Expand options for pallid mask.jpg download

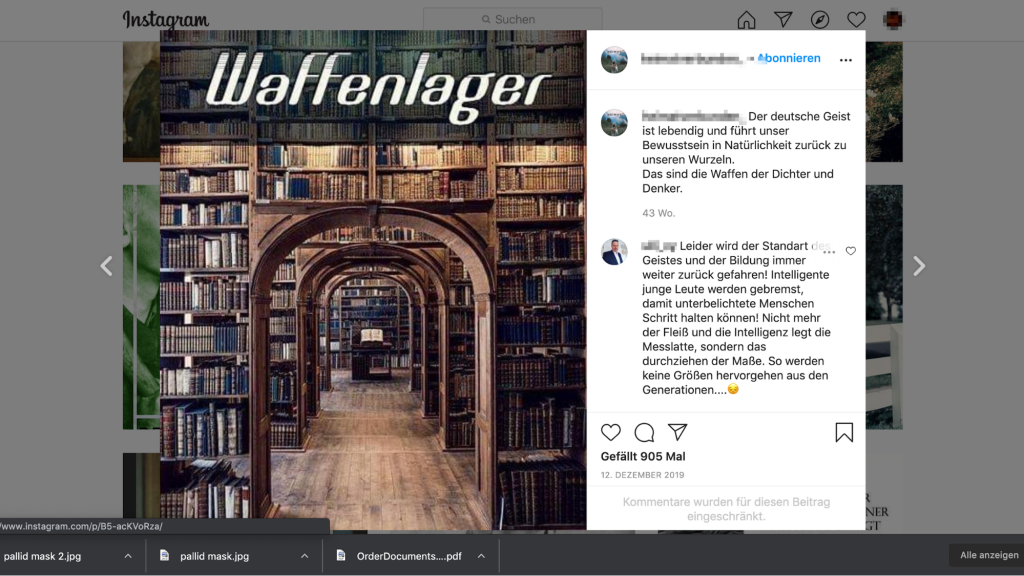click(x=304, y=556)
